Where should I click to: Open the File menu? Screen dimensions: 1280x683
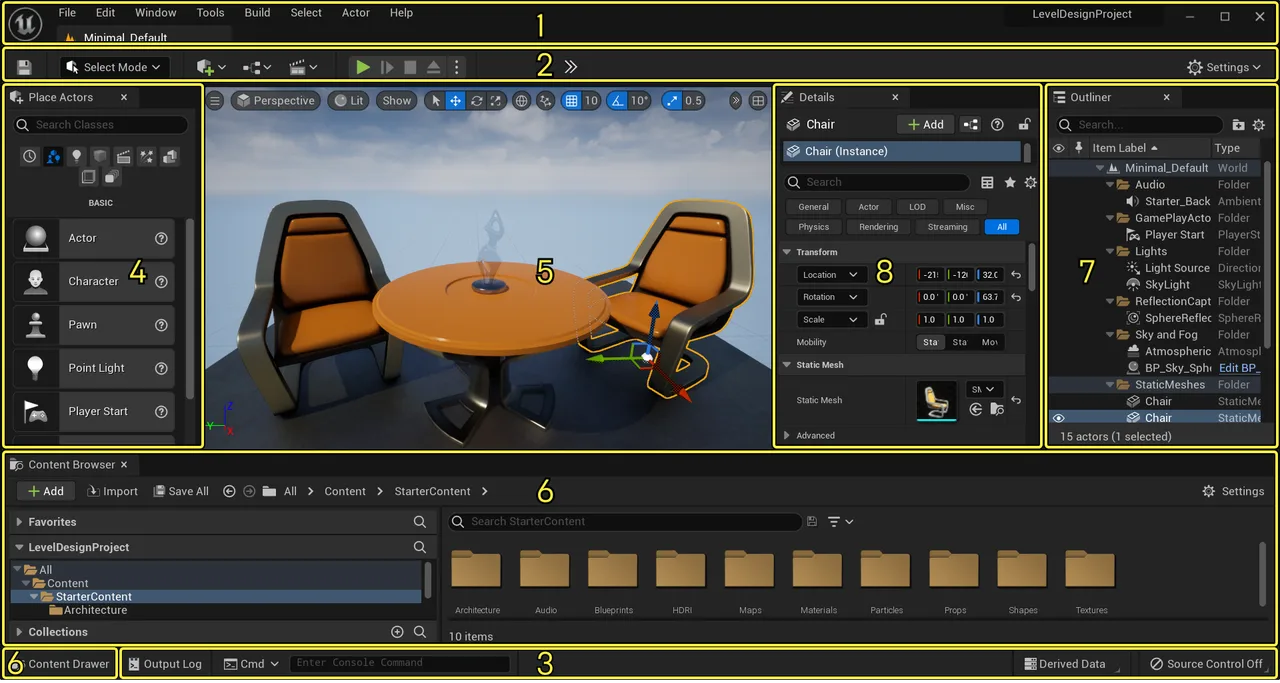(x=67, y=13)
